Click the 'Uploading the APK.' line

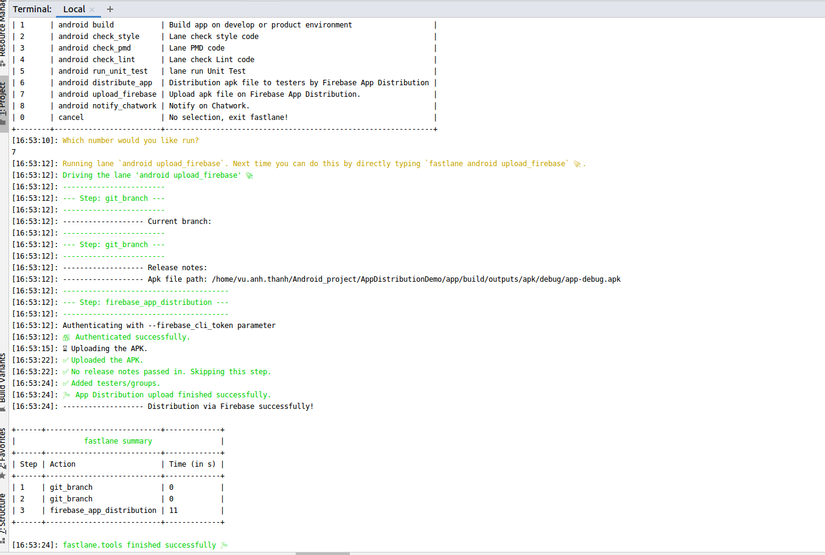pos(105,349)
